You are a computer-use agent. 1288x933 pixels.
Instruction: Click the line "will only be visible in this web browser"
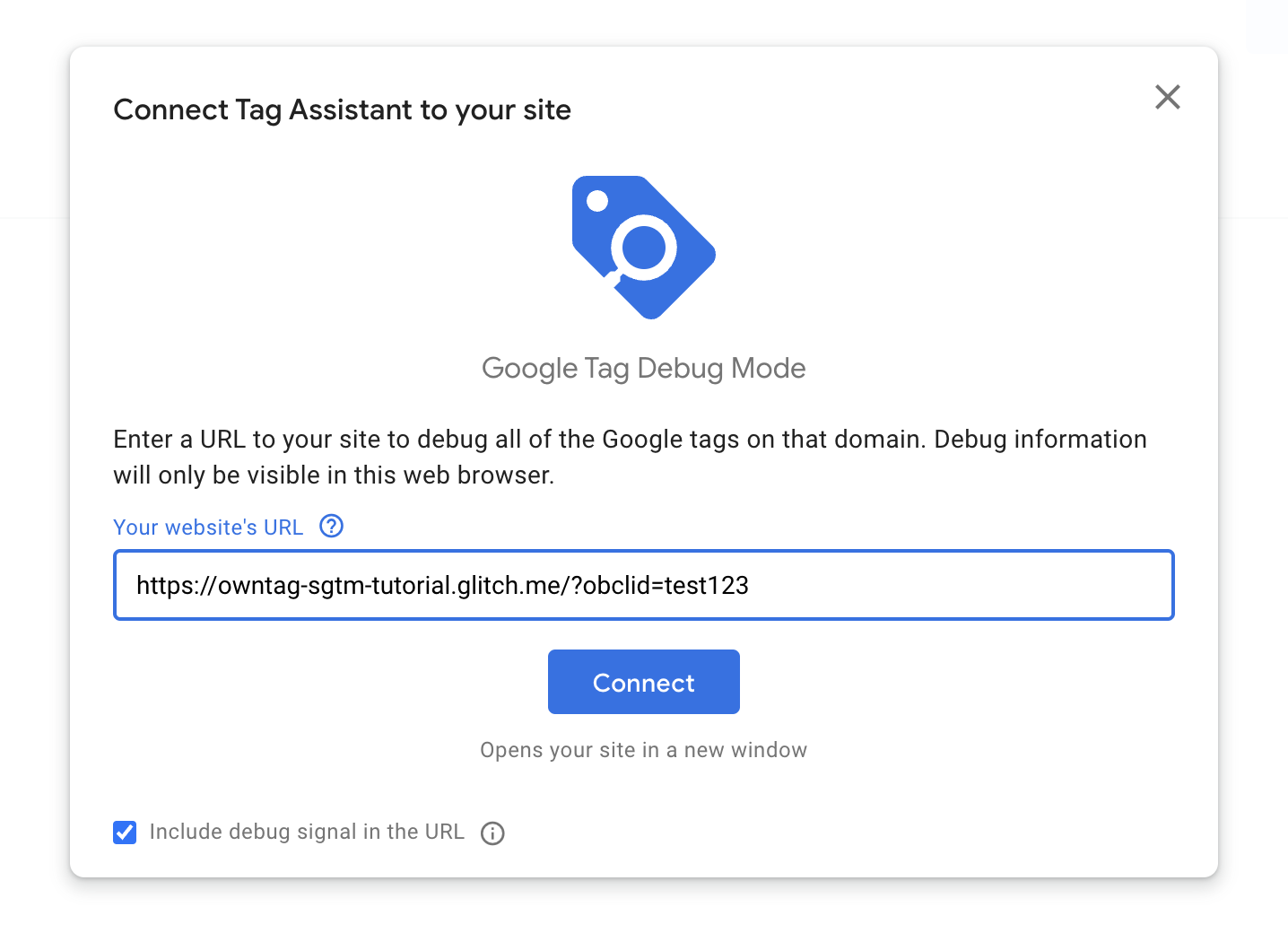334,475
